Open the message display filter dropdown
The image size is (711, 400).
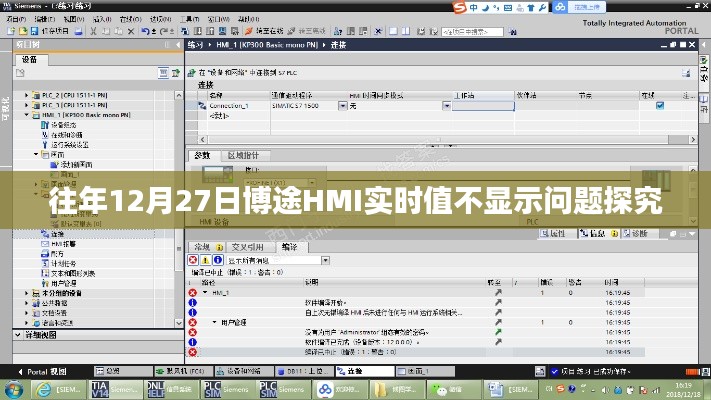326,260
